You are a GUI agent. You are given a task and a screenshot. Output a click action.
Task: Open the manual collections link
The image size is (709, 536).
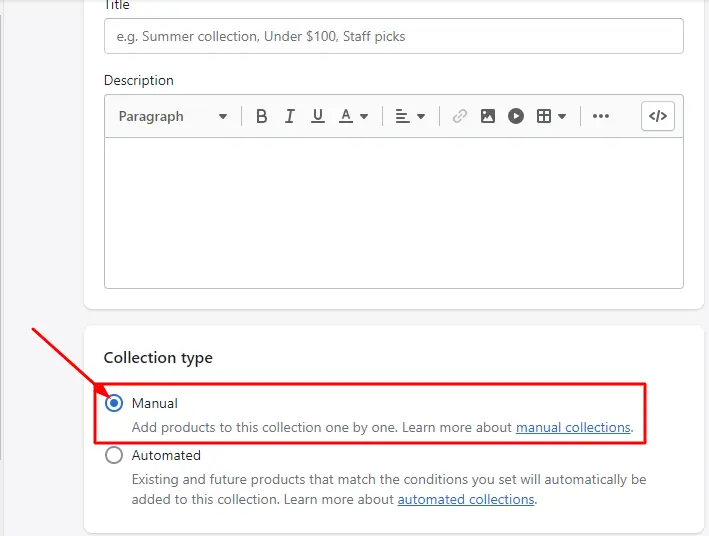coord(573,428)
